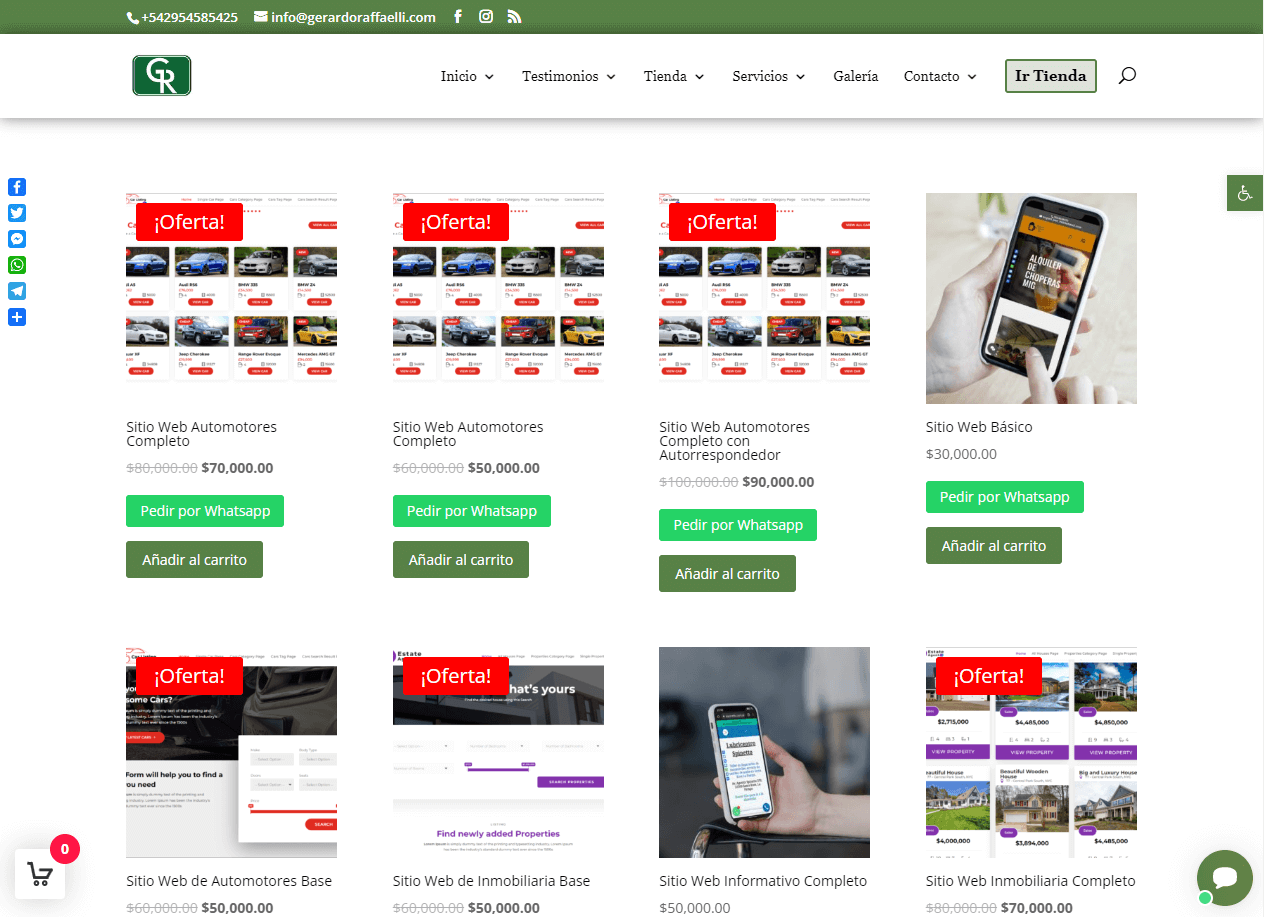
Task: Share via Facebook icon in left sidebar
Action: (x=17, y=187)
